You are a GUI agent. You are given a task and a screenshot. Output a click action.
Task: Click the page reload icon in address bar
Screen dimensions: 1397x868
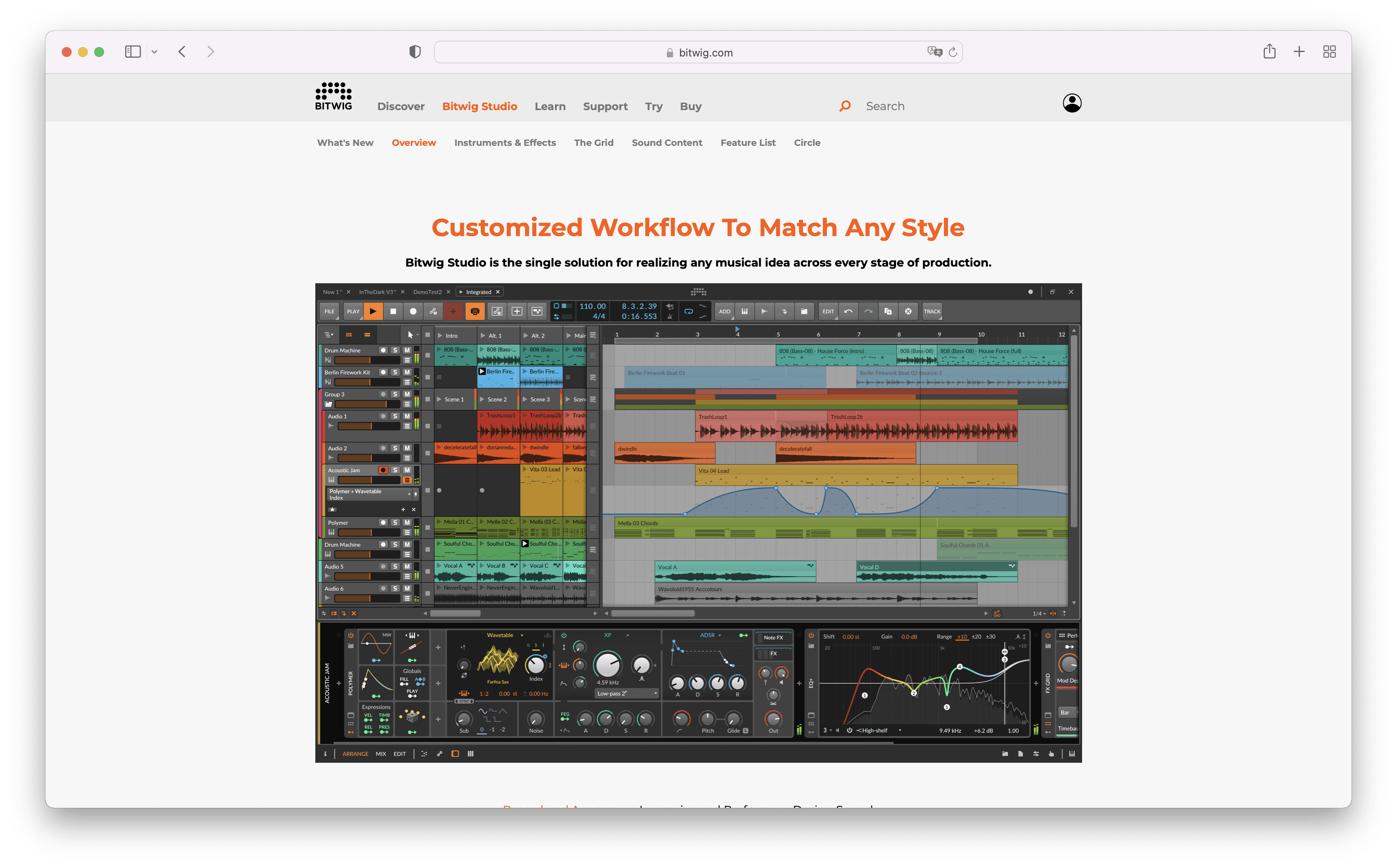click(x=953, y=52)
